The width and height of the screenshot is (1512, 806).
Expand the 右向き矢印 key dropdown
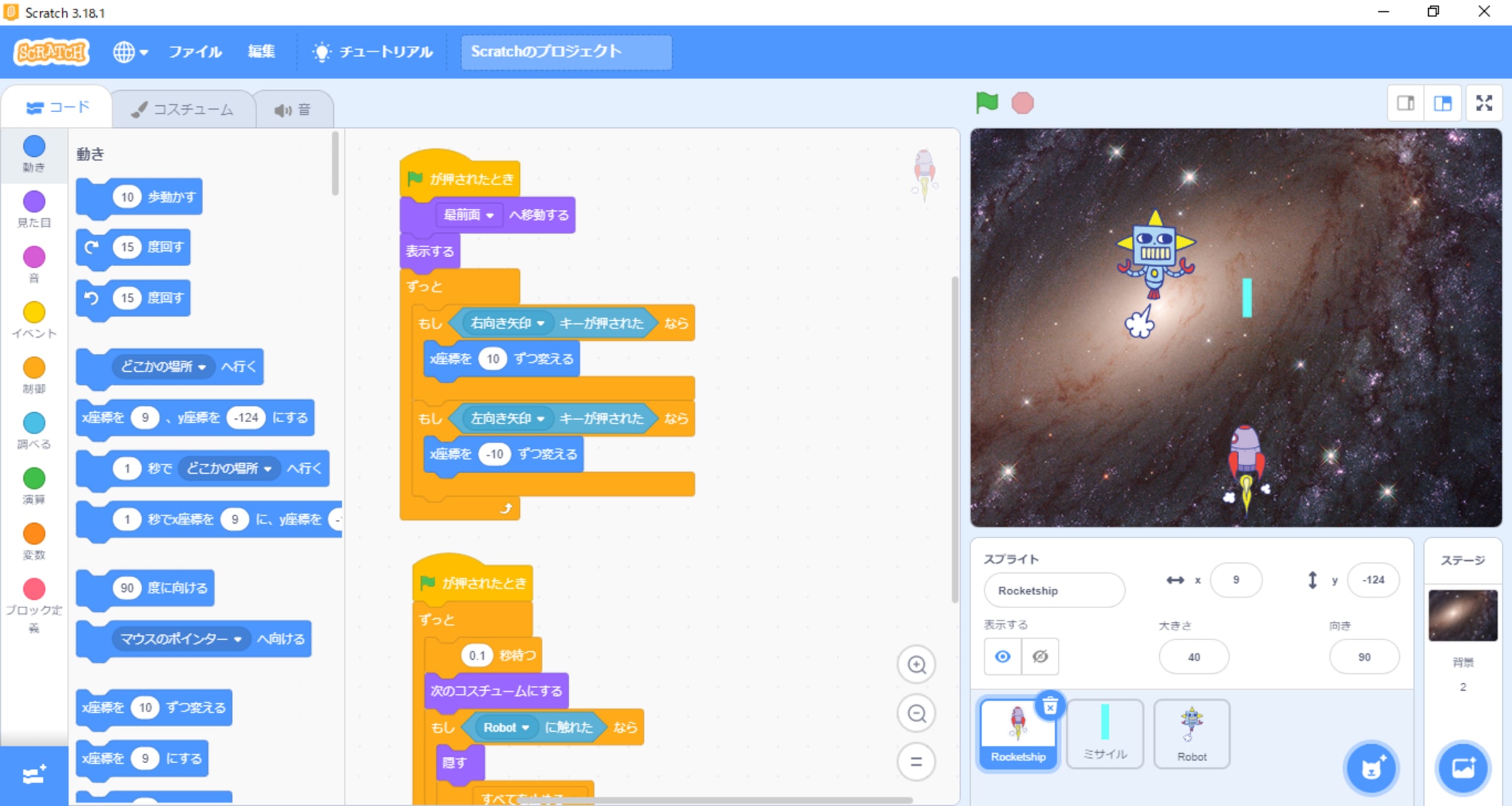pos(540,323)
